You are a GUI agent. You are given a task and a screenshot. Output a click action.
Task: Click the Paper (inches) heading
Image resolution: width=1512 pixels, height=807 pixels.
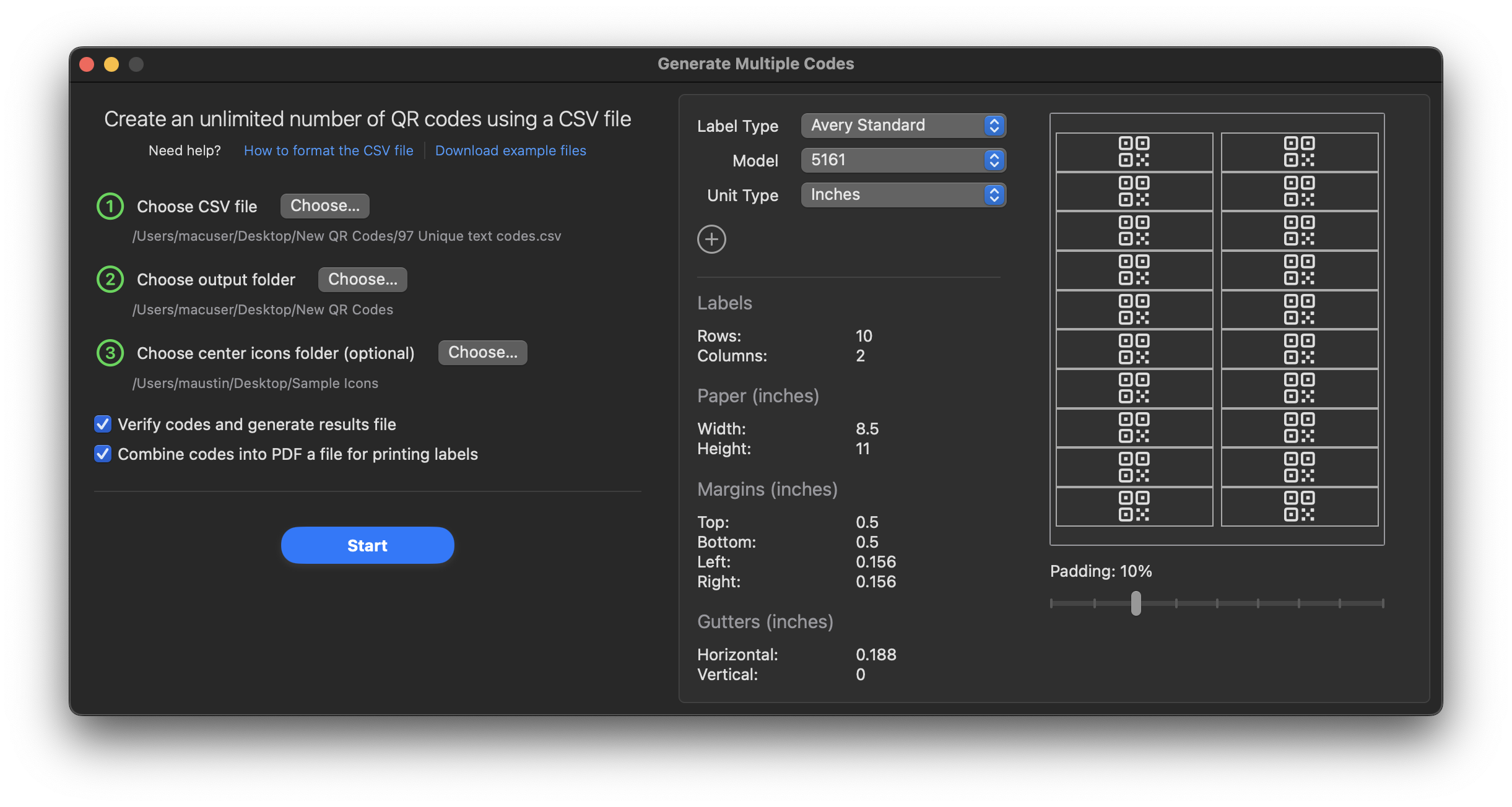click(758, 395)
